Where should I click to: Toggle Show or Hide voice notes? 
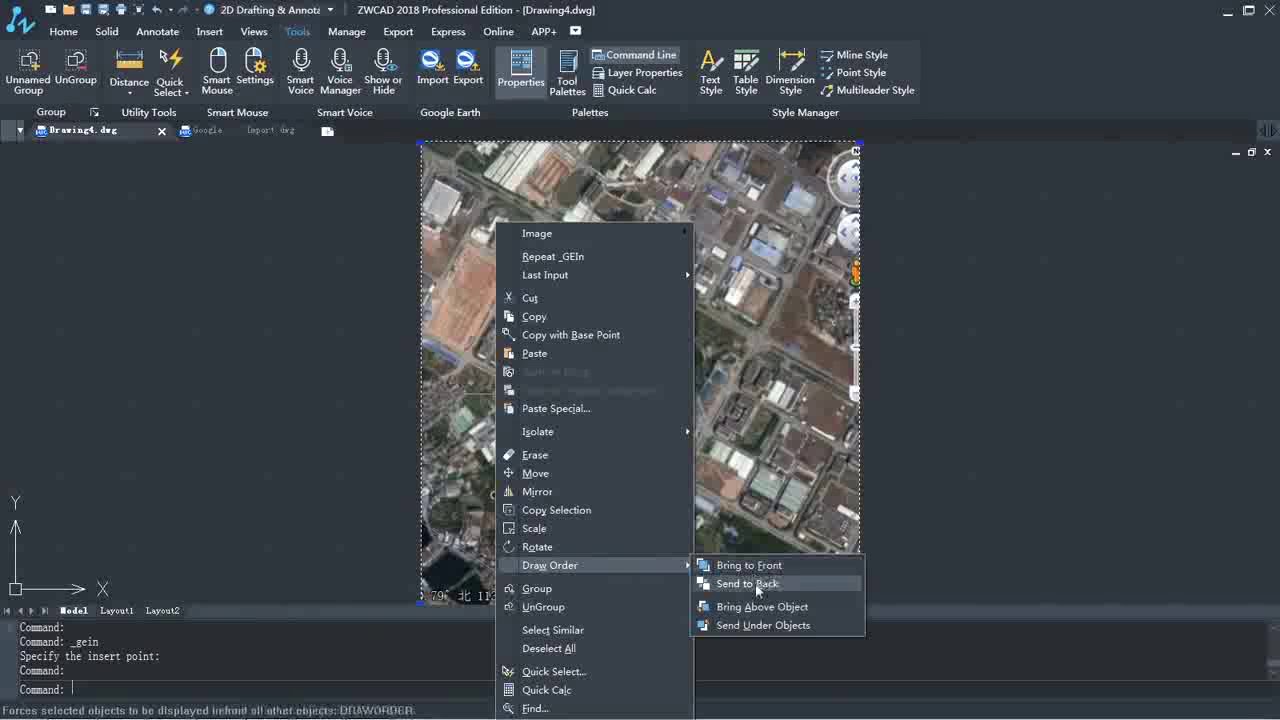(383, 72)
